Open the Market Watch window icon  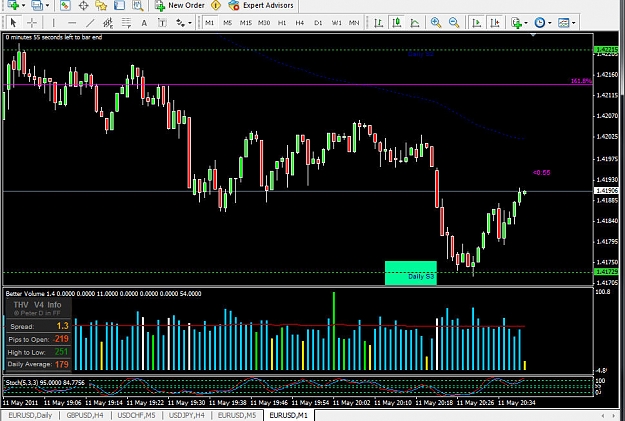click(65, 5)
